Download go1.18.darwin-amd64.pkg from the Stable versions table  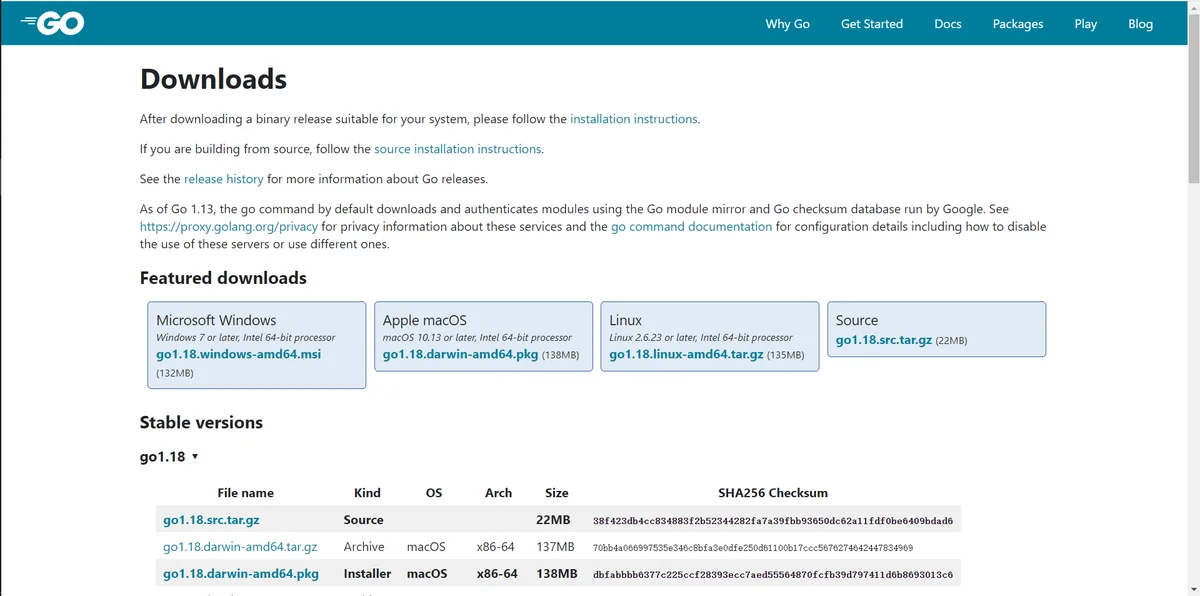(241, 574)
